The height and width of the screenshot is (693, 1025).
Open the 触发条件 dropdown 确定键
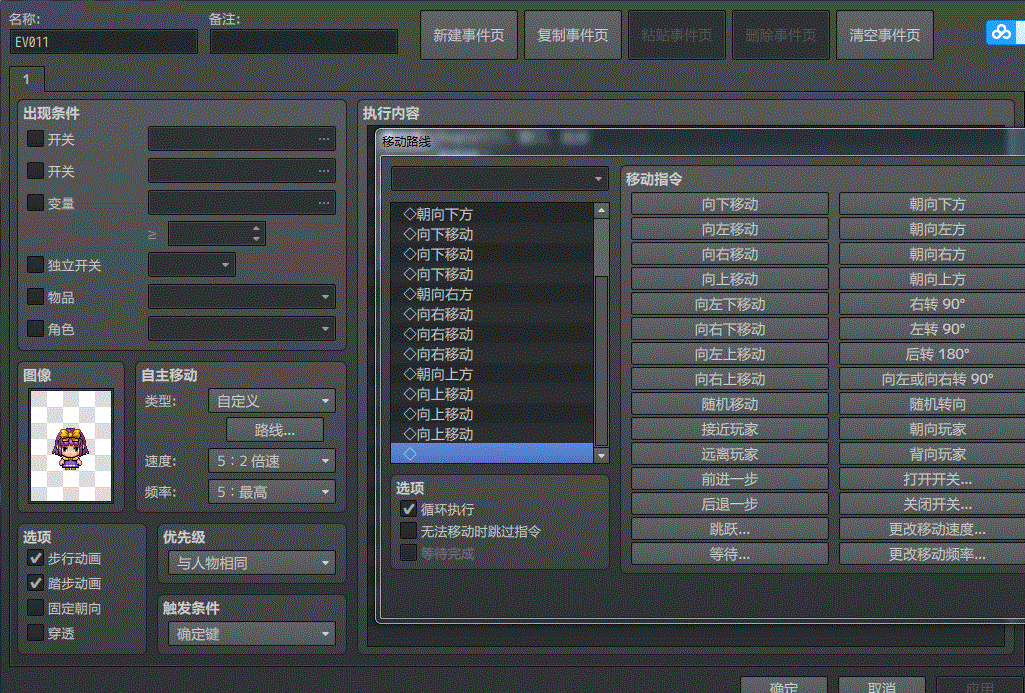[x=252, y=634]
